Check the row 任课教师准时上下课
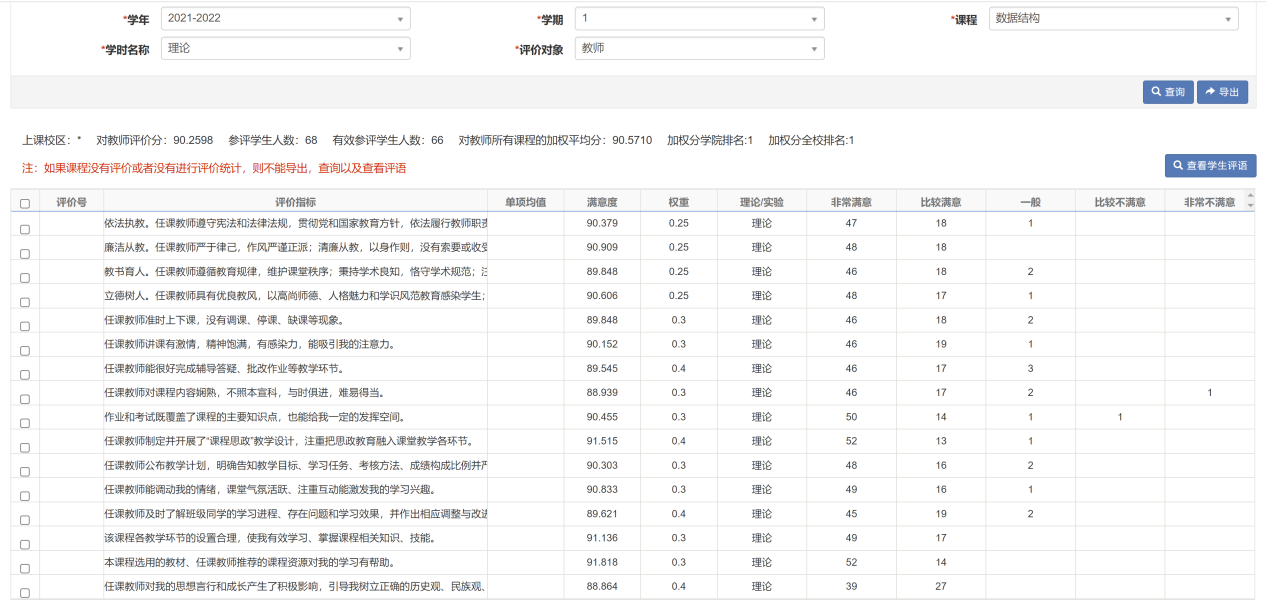This screenshot has height=603, width=1266. point(25,326)
